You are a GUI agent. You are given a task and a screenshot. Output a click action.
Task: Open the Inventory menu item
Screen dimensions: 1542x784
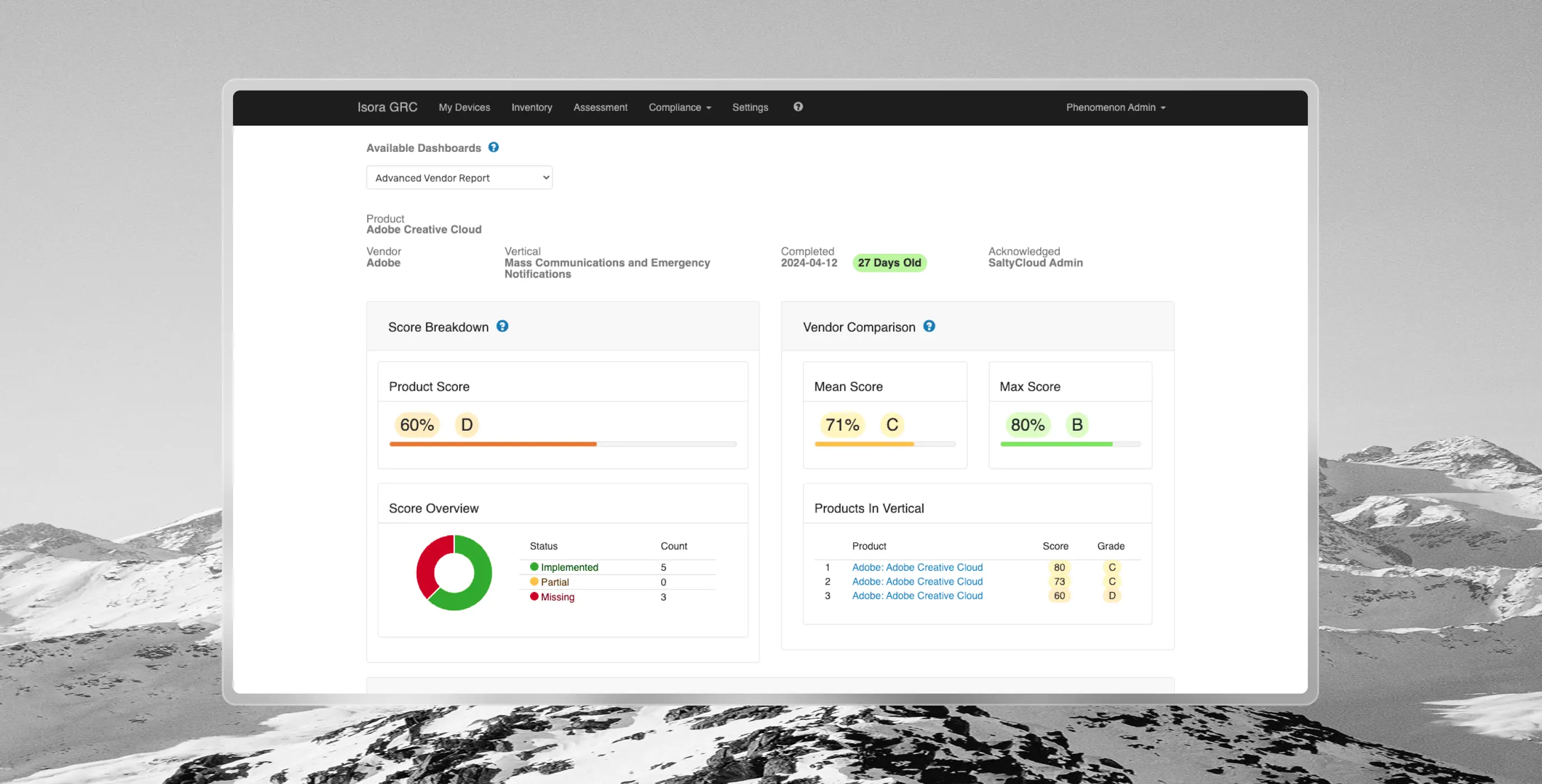tap(532, 108)
